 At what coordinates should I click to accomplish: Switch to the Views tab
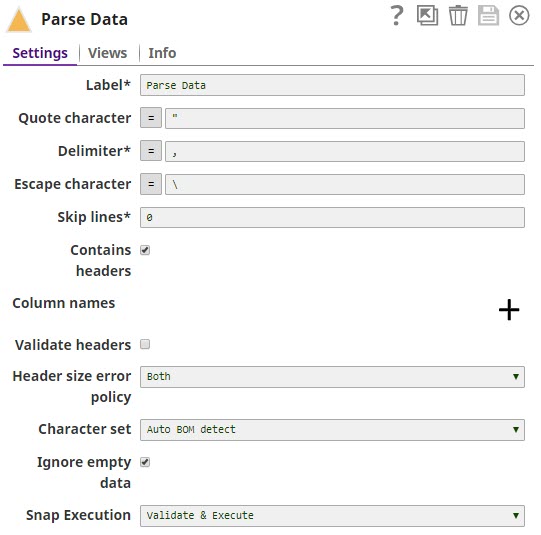(x=108, y=53)
